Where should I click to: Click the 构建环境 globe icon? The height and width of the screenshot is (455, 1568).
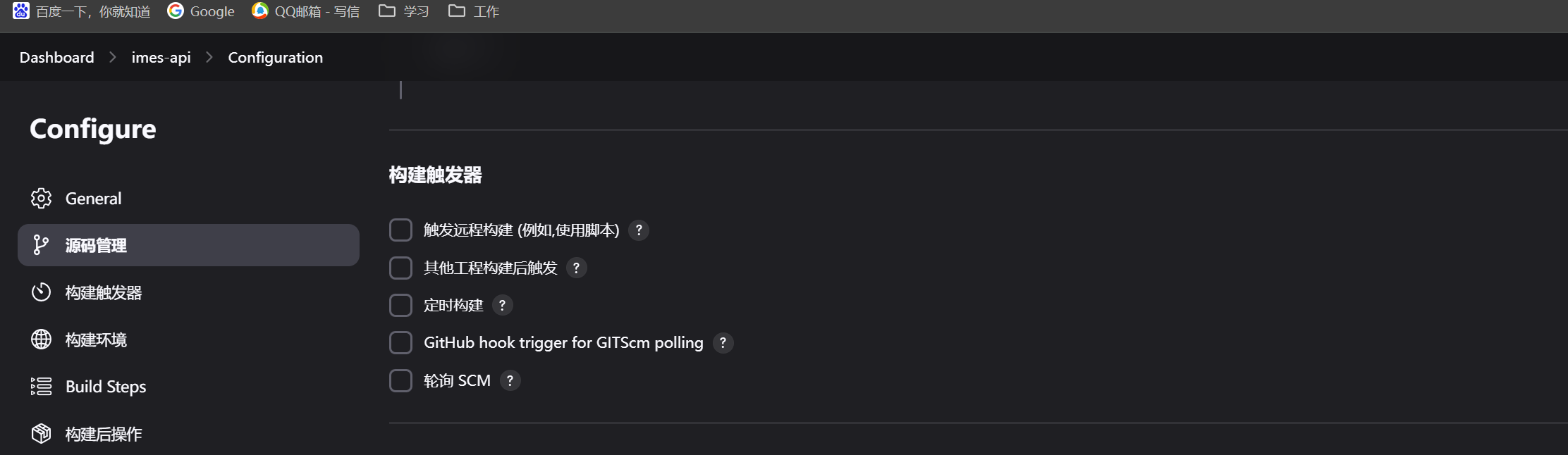(41, 339)
